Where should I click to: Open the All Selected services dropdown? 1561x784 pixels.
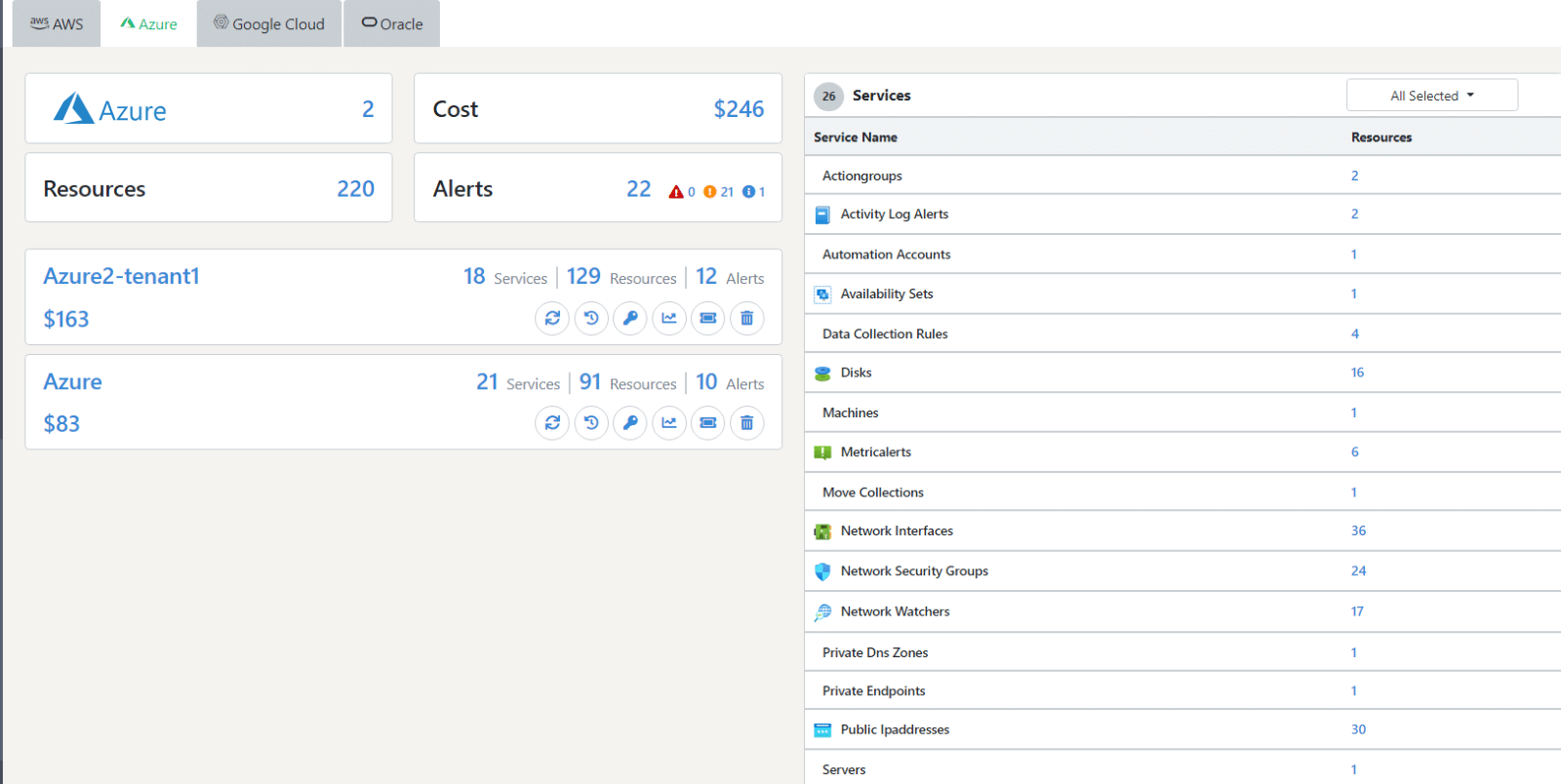[1432, 96]
